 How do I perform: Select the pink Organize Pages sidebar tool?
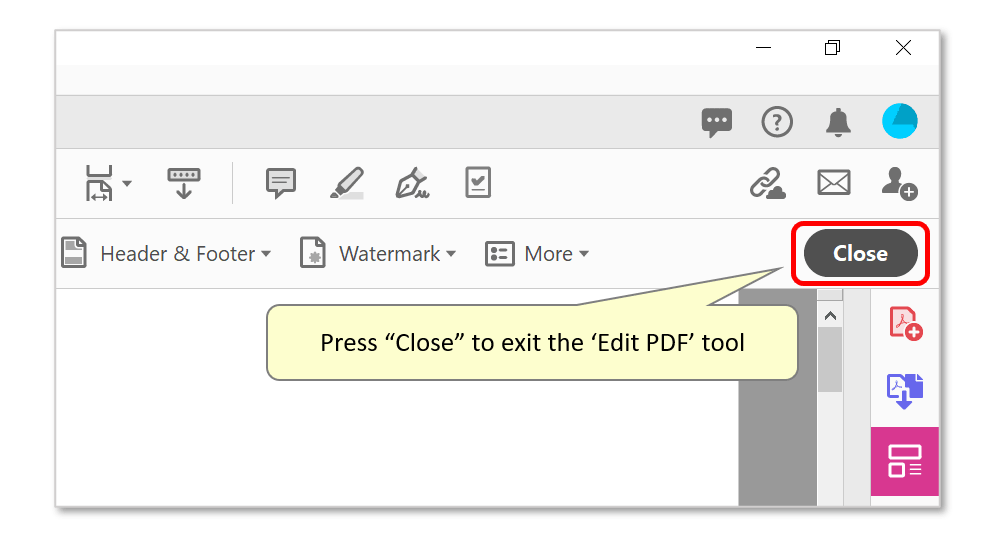(x=905, y=461)
